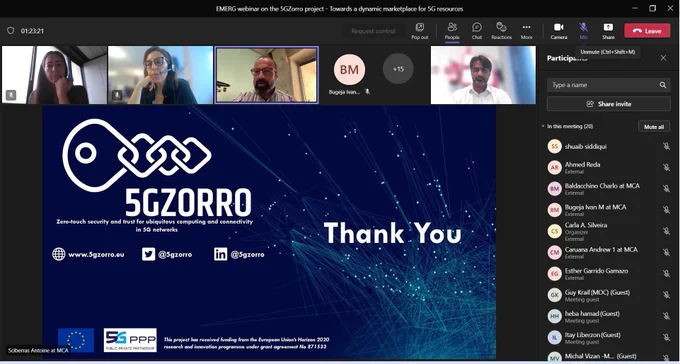Select participant Baldacchino Charlo at MCA
680x364 pixels.
pos(608,189)
